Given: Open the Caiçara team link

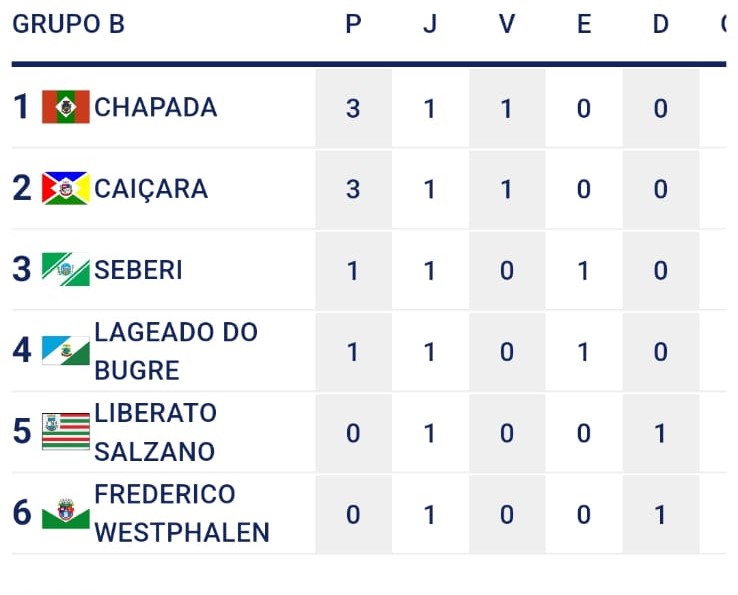Looking at the screenshot, I should pos(151,189).
